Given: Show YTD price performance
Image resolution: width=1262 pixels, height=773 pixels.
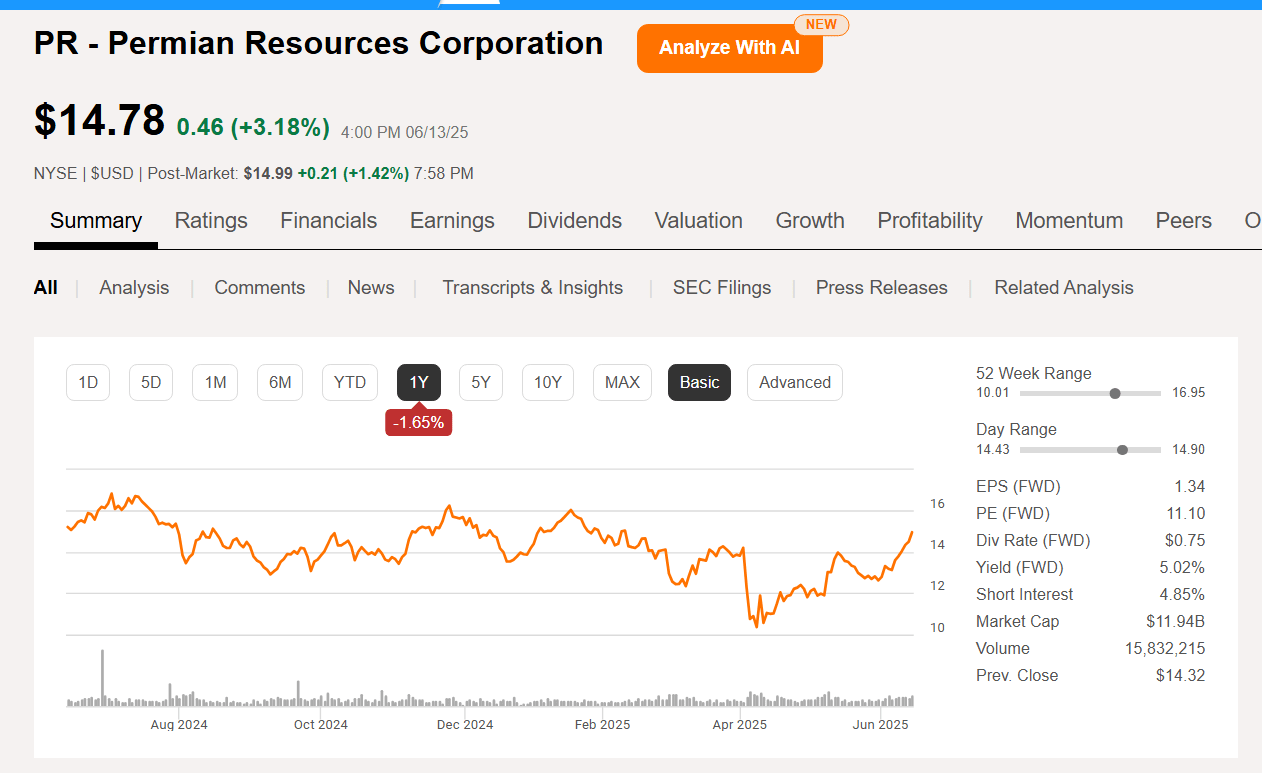Looking at the screenshot, I should pos(349,382).
